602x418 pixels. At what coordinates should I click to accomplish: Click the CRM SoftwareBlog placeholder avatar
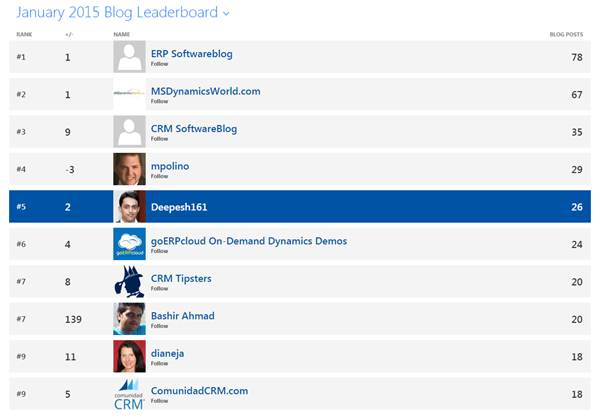129,131
